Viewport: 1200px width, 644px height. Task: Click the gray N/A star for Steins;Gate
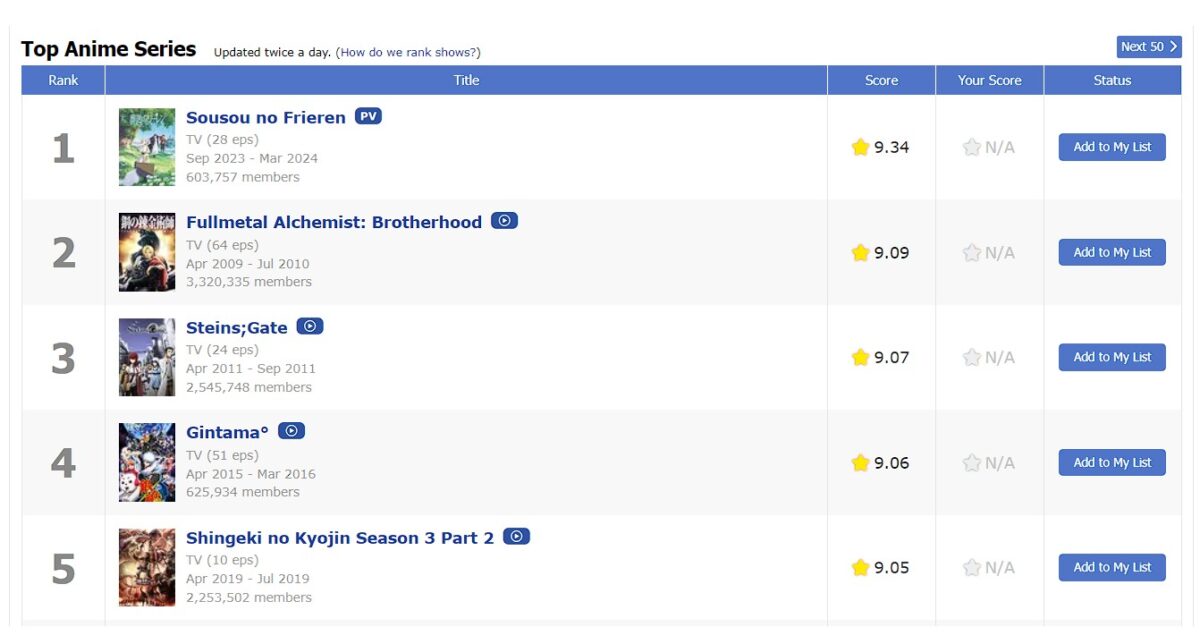(x=971, y=357)
